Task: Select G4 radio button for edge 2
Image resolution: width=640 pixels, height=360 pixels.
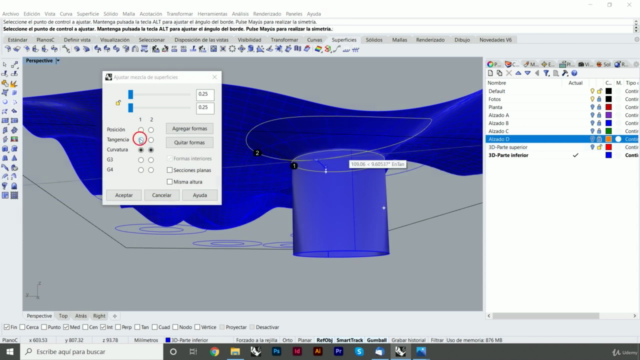Action: (151, 170)
